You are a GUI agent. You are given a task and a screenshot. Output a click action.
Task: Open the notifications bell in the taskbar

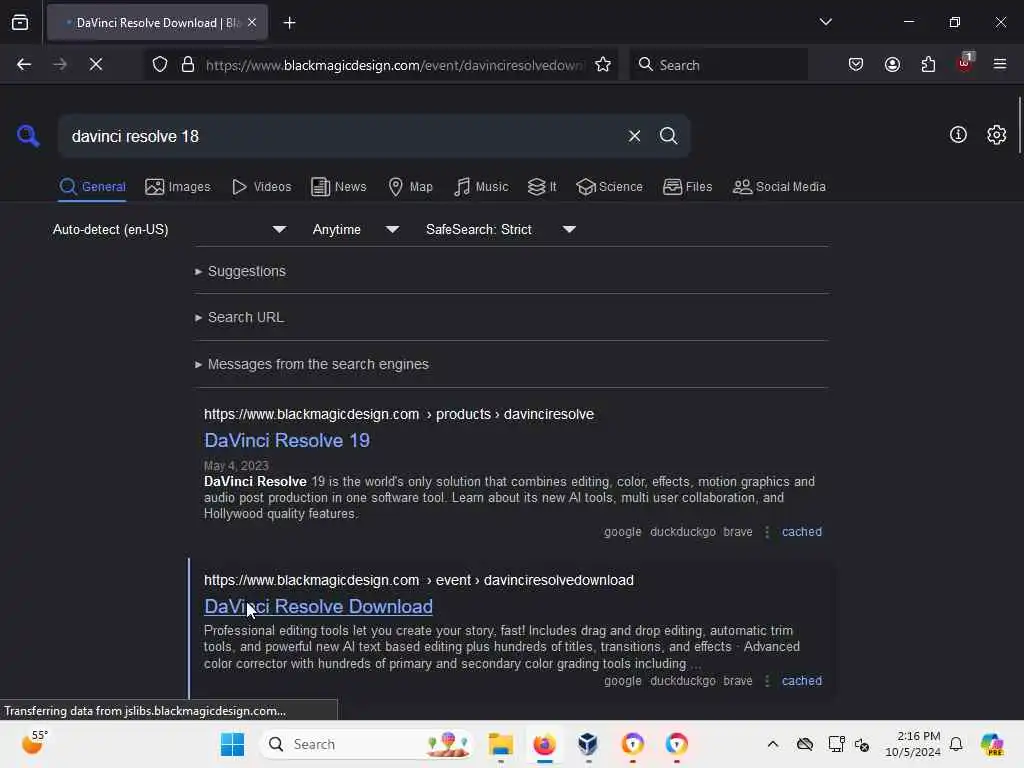956,744
